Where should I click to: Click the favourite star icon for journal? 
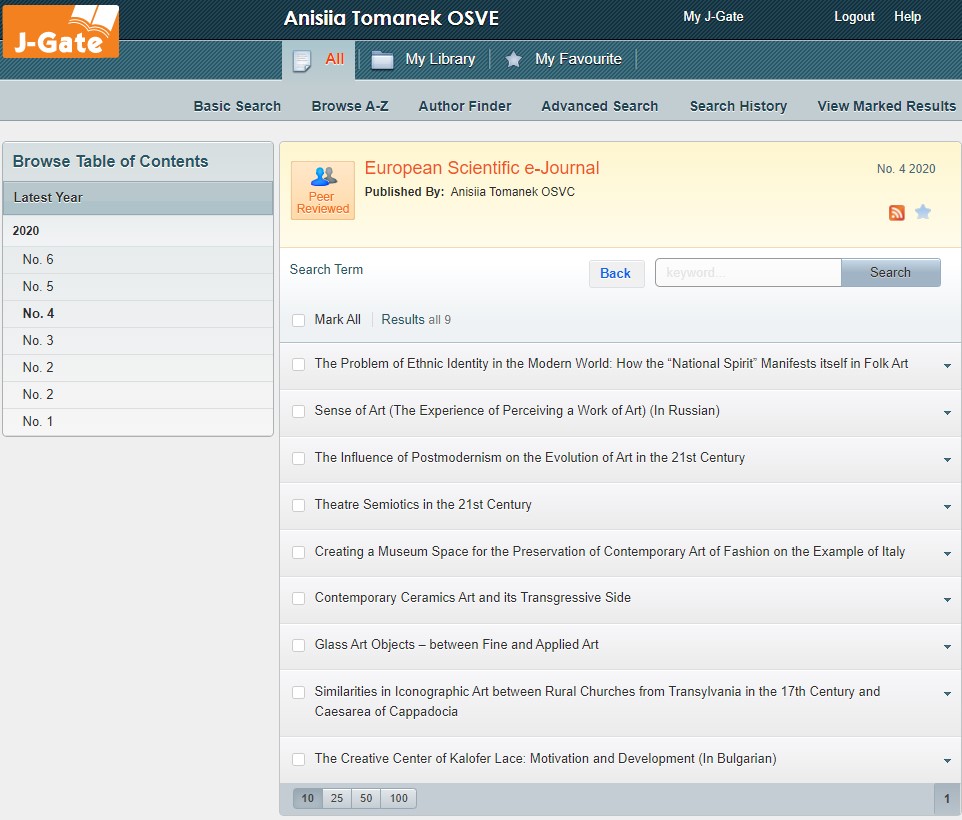923,212
